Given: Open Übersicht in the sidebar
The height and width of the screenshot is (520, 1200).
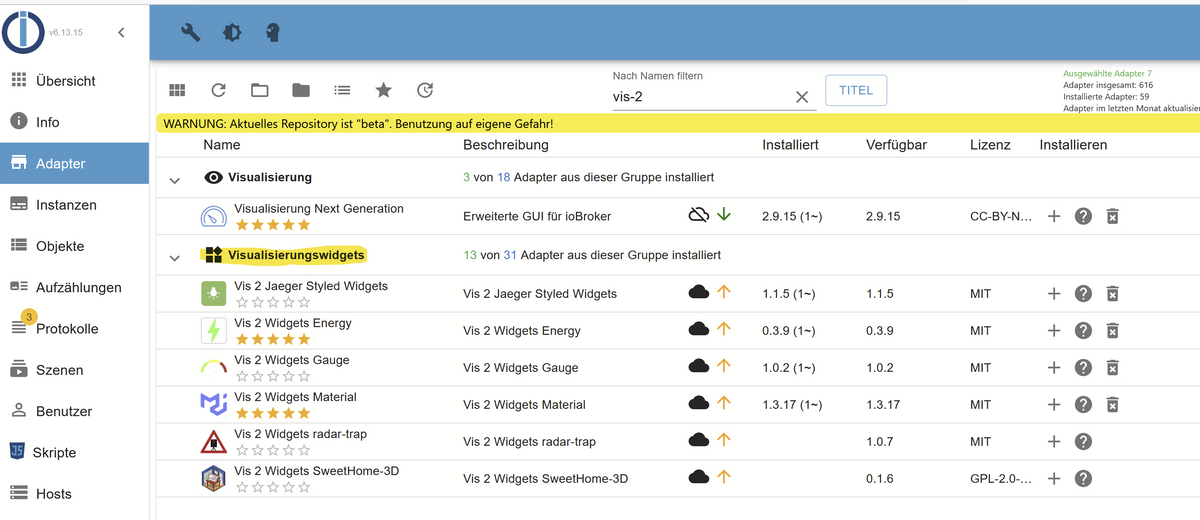Looking at the screenshot, I should pyautogui.click(x=74, y=81).
